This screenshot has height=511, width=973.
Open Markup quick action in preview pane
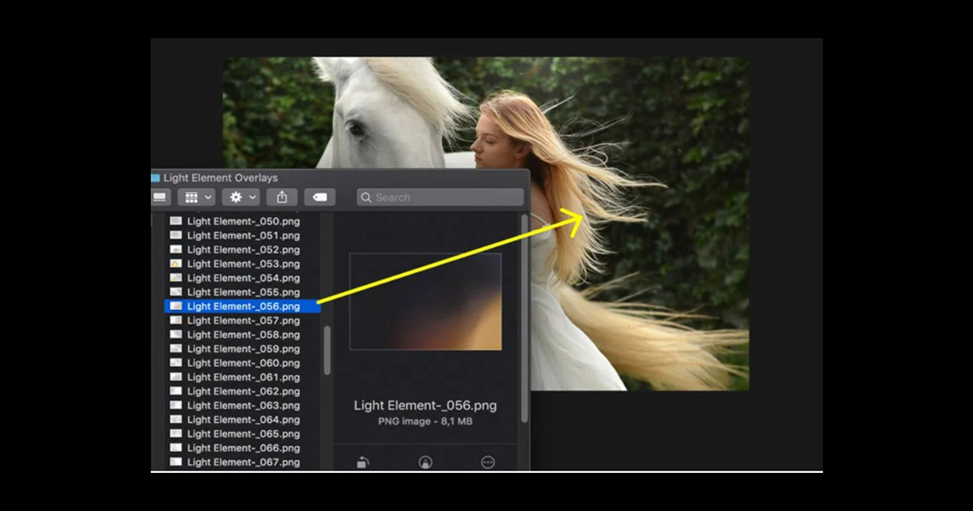[425, 462]
